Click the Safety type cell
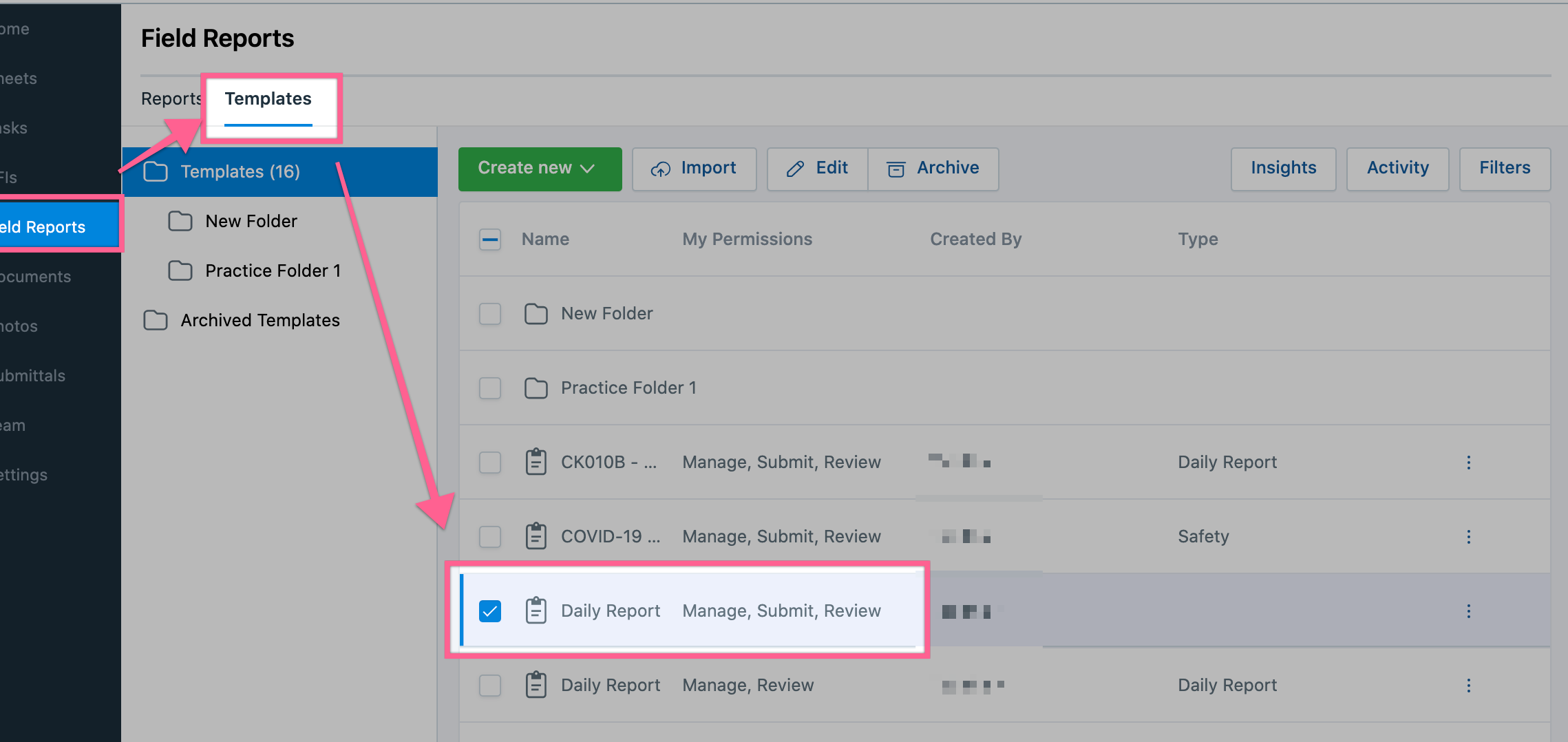Viewport: 1568px width, 742px height. click(x=1203, y=536)
